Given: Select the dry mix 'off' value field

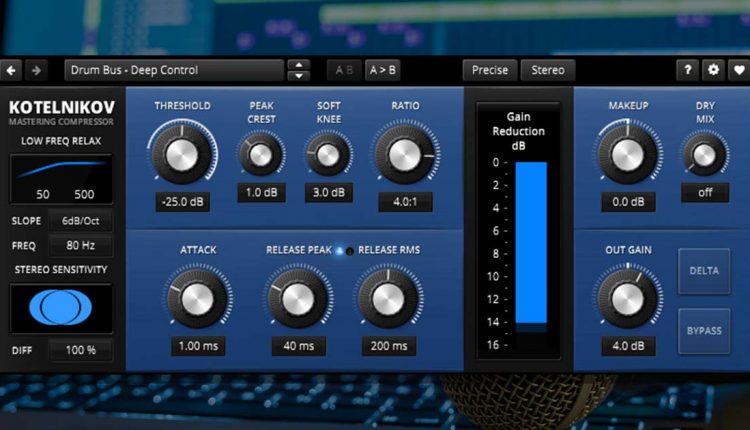Looking at the screenshot, I should tap(705, 192).
